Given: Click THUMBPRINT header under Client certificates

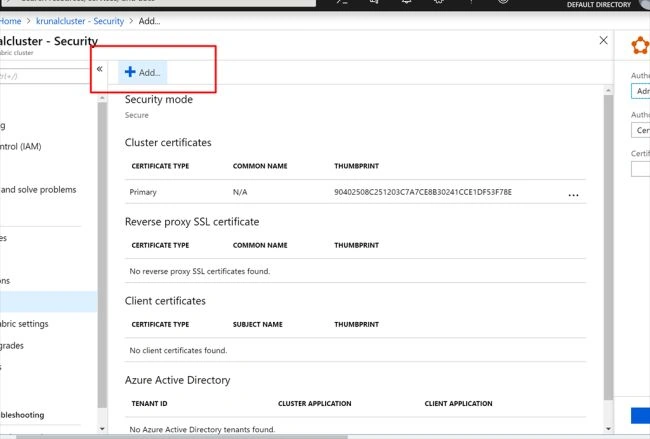Looking at the screenshot, I should (357, 324).
